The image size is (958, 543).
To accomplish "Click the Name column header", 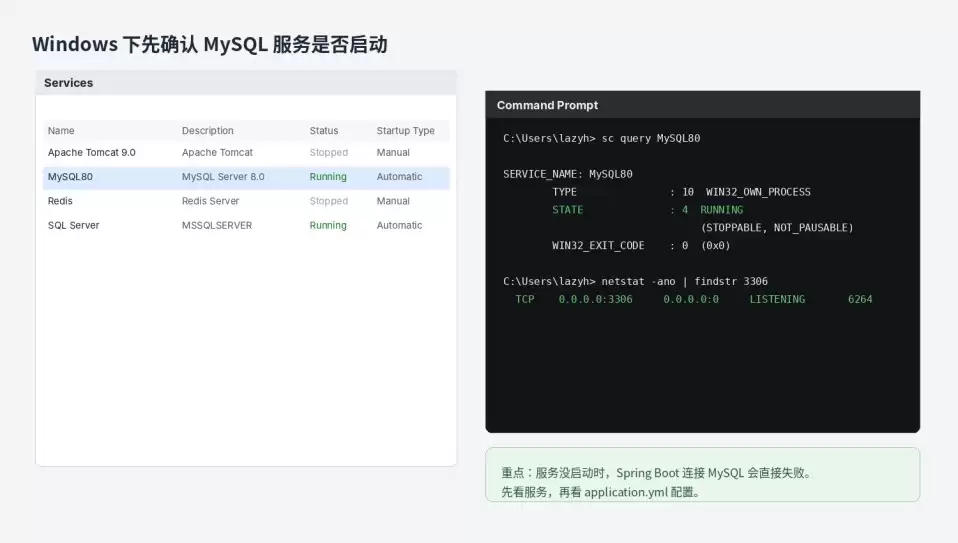I will [61, 131].
